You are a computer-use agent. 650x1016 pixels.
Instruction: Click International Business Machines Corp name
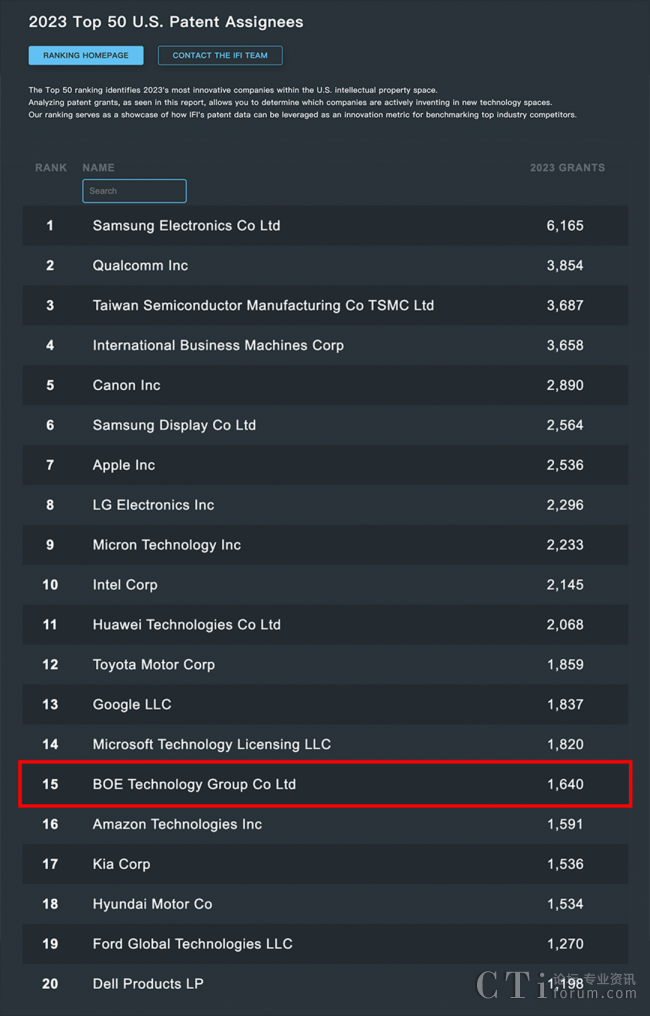coord(218,346)
